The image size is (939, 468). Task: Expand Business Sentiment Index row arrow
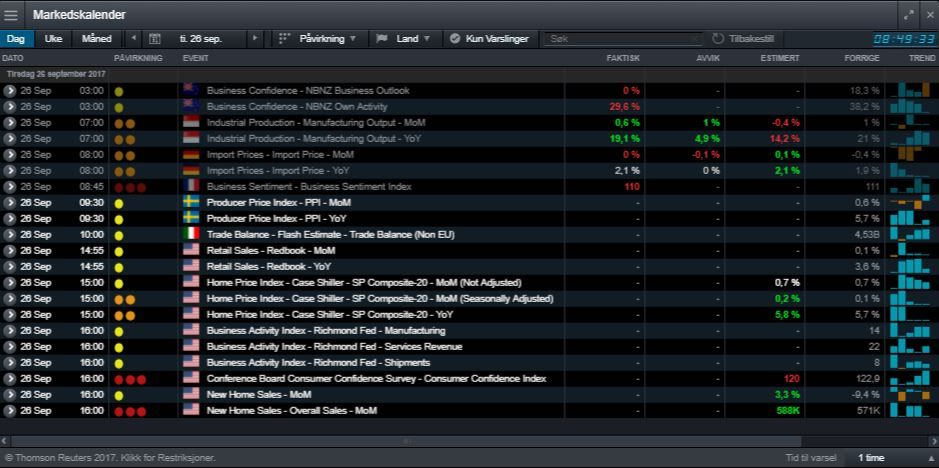point(9,187)
